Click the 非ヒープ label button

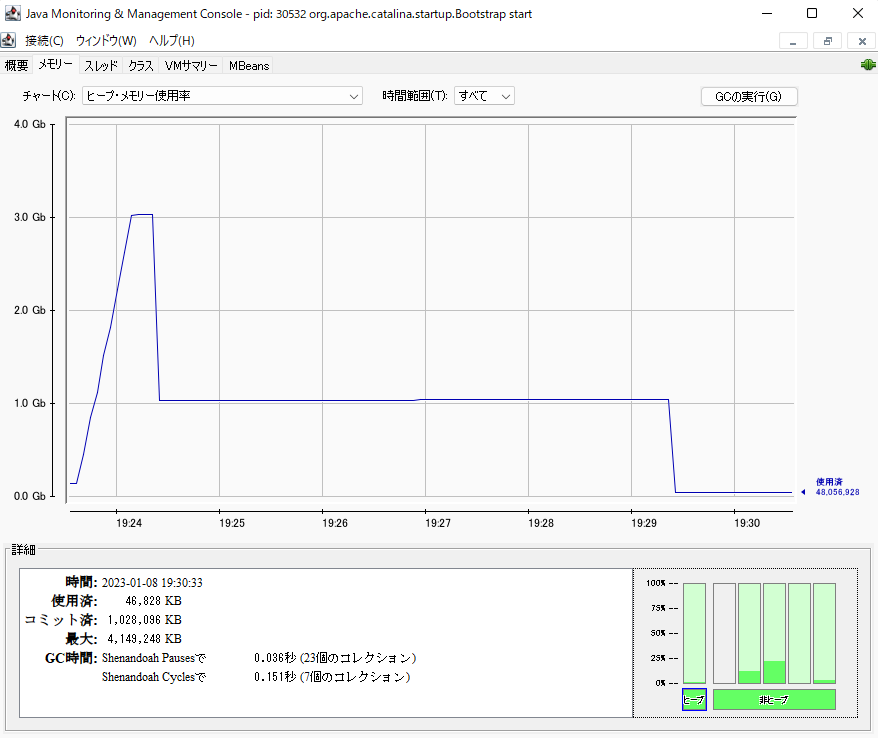click(773, 700)
